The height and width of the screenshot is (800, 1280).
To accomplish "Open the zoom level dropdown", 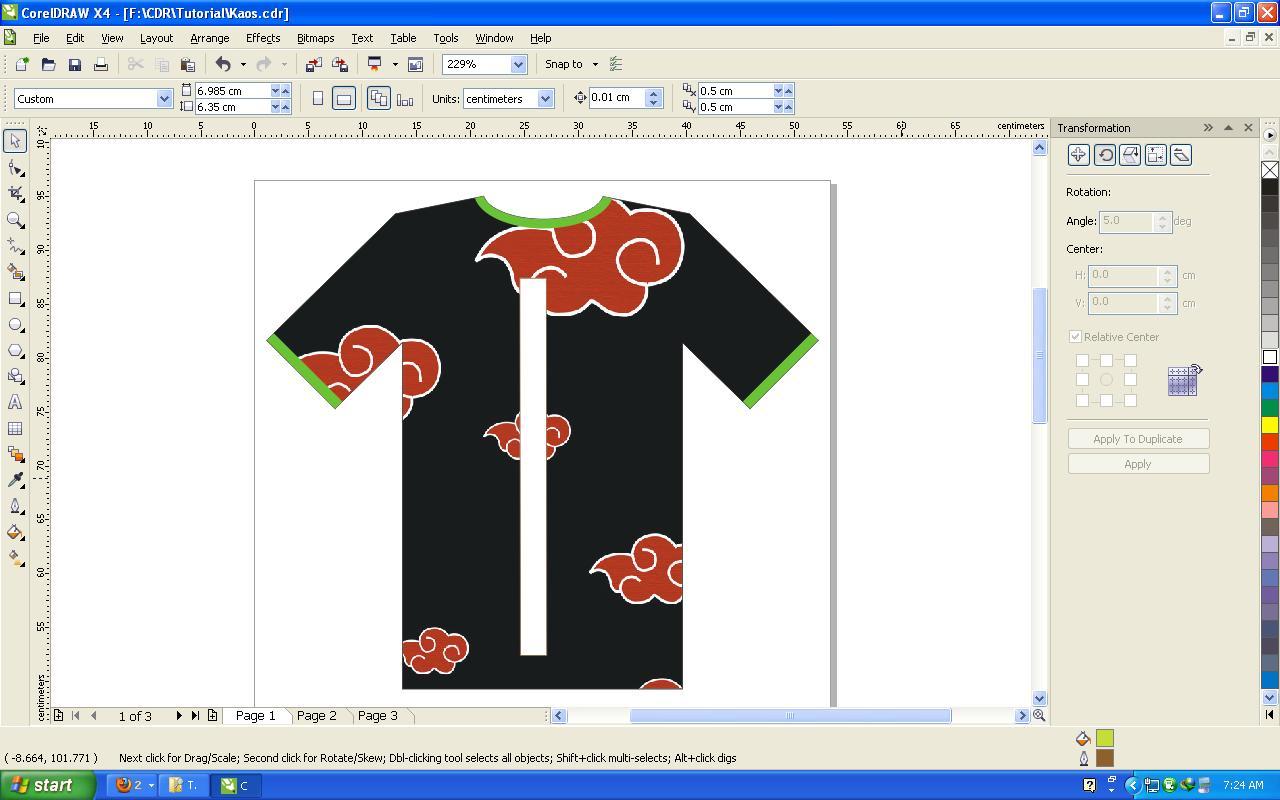I will [x=518, y=64].
